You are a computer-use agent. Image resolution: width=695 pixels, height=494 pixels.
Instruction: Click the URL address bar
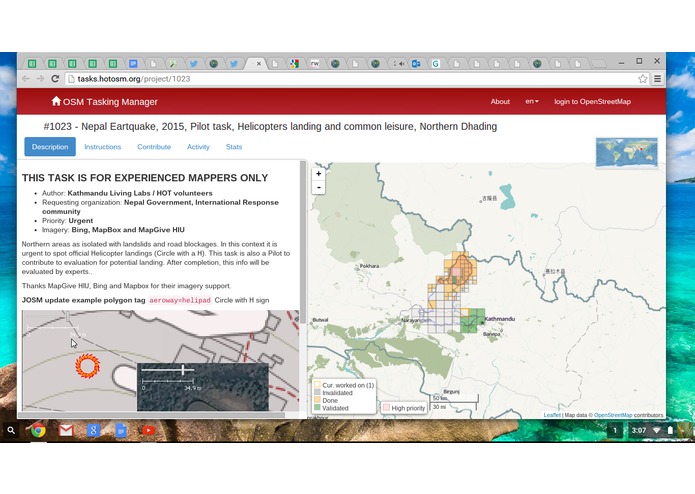point(355,79)
